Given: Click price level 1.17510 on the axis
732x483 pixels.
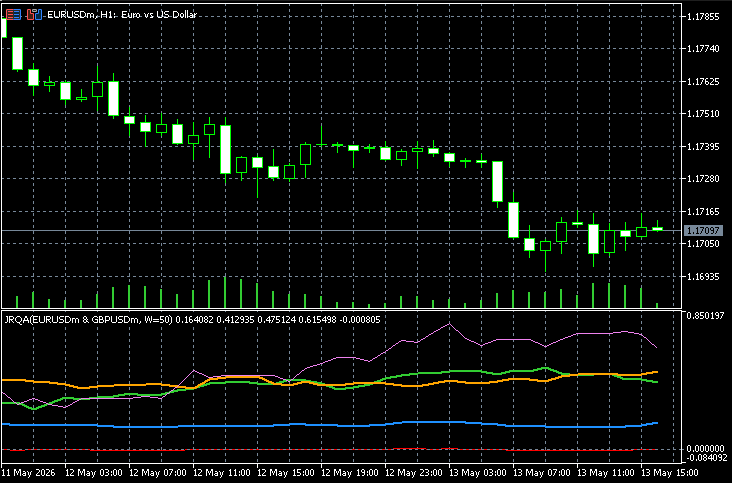Looking at the screenshot, I should point(704,113).
